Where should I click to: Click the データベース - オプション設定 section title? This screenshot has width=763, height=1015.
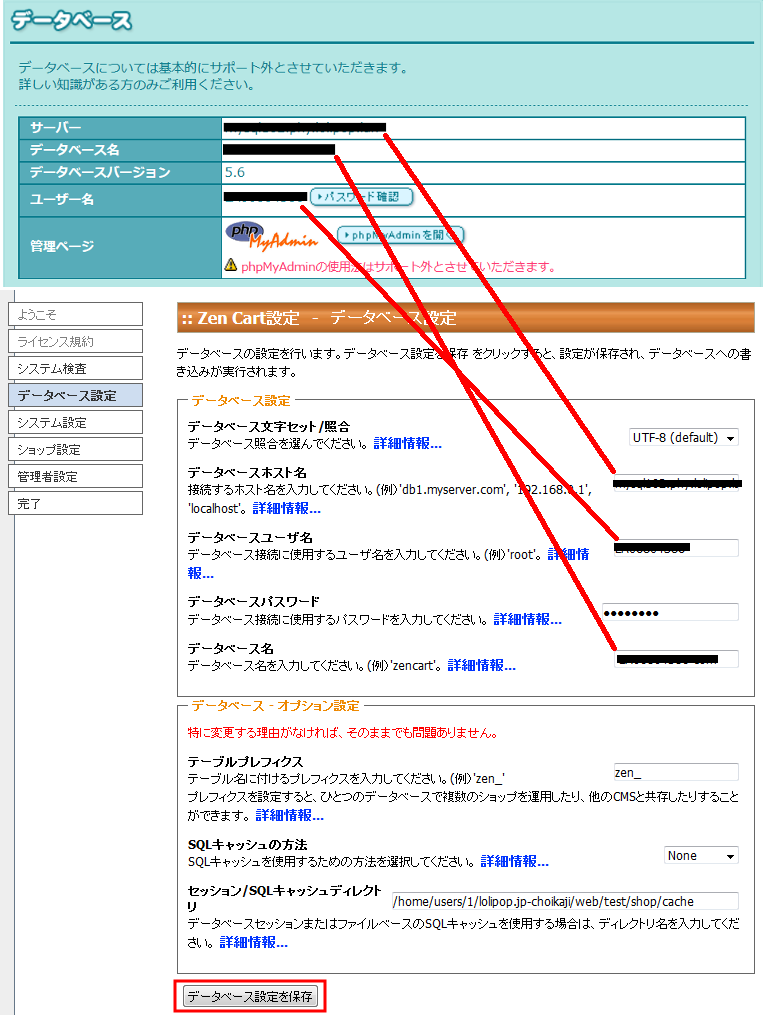[275, 706]
